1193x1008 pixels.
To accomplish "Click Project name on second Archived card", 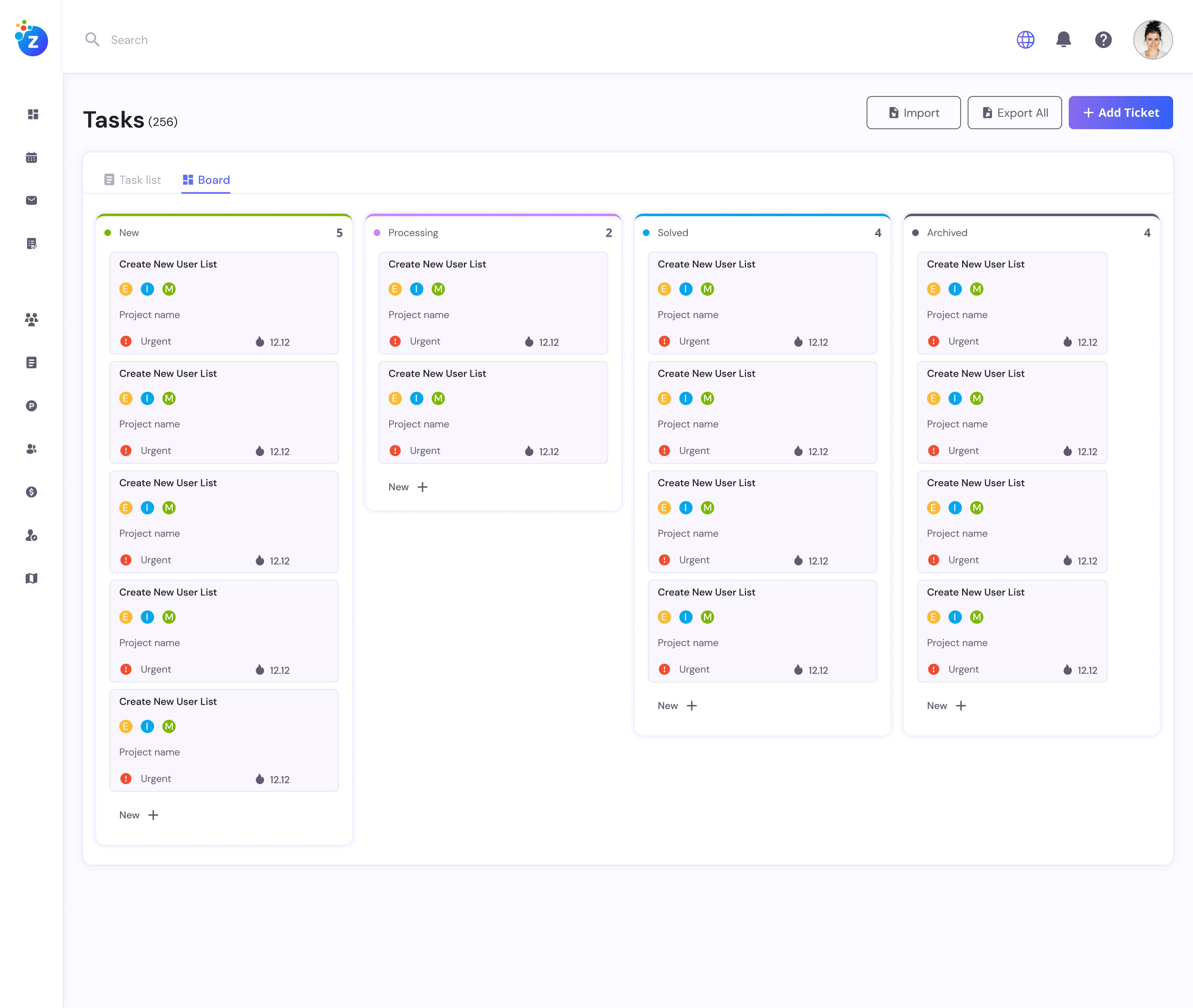I will 957,424.
